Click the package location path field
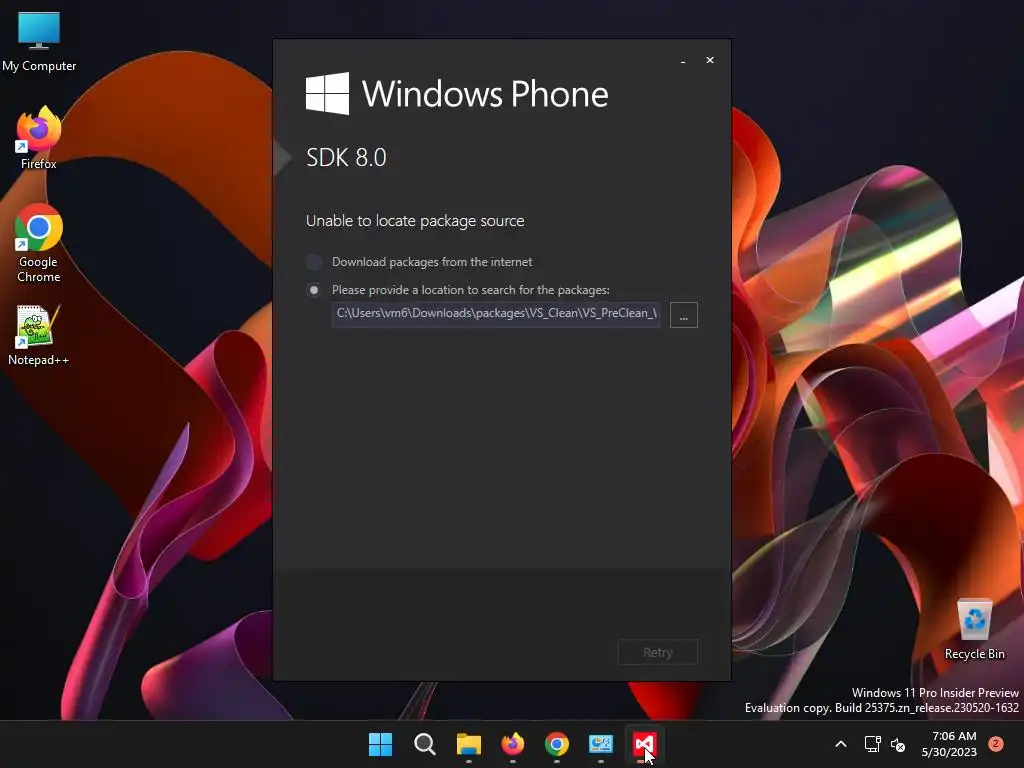The width and height of the screenshot is (1024, 768). pyautogui.click(x=496, y=314)
